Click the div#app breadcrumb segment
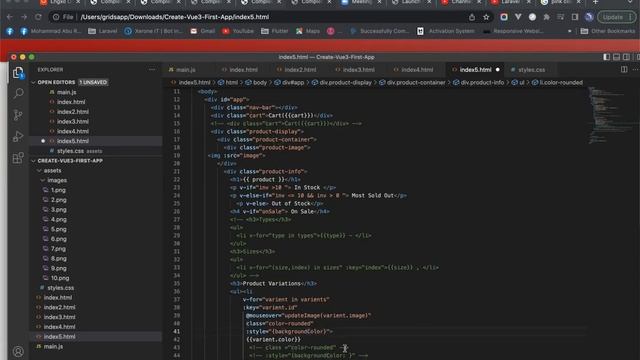The height and width of the screenshot is (360, 640). click(x=289, y=82)
